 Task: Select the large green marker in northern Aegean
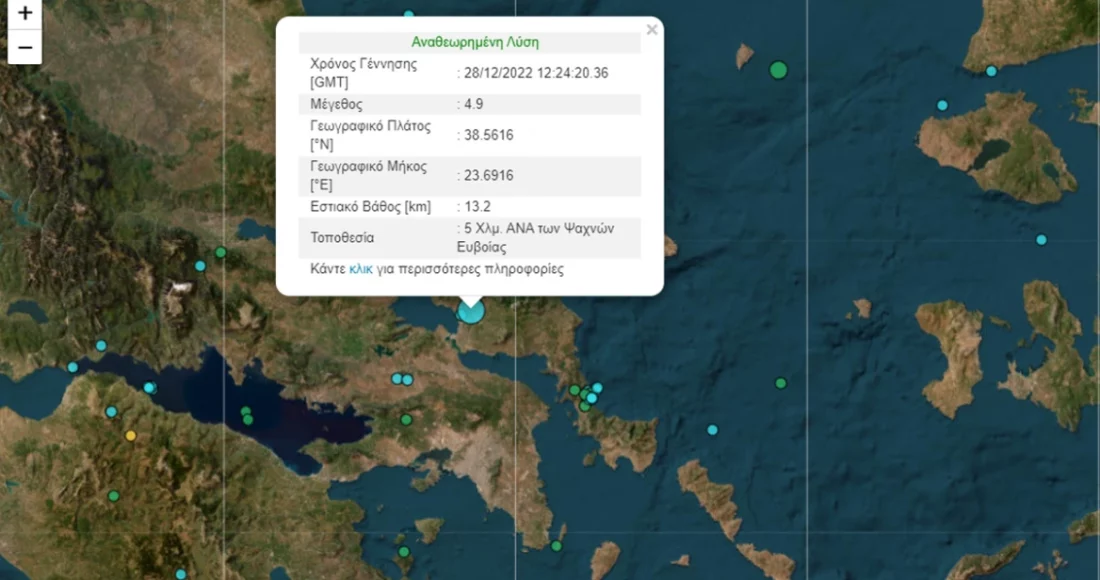click(778, 70)
